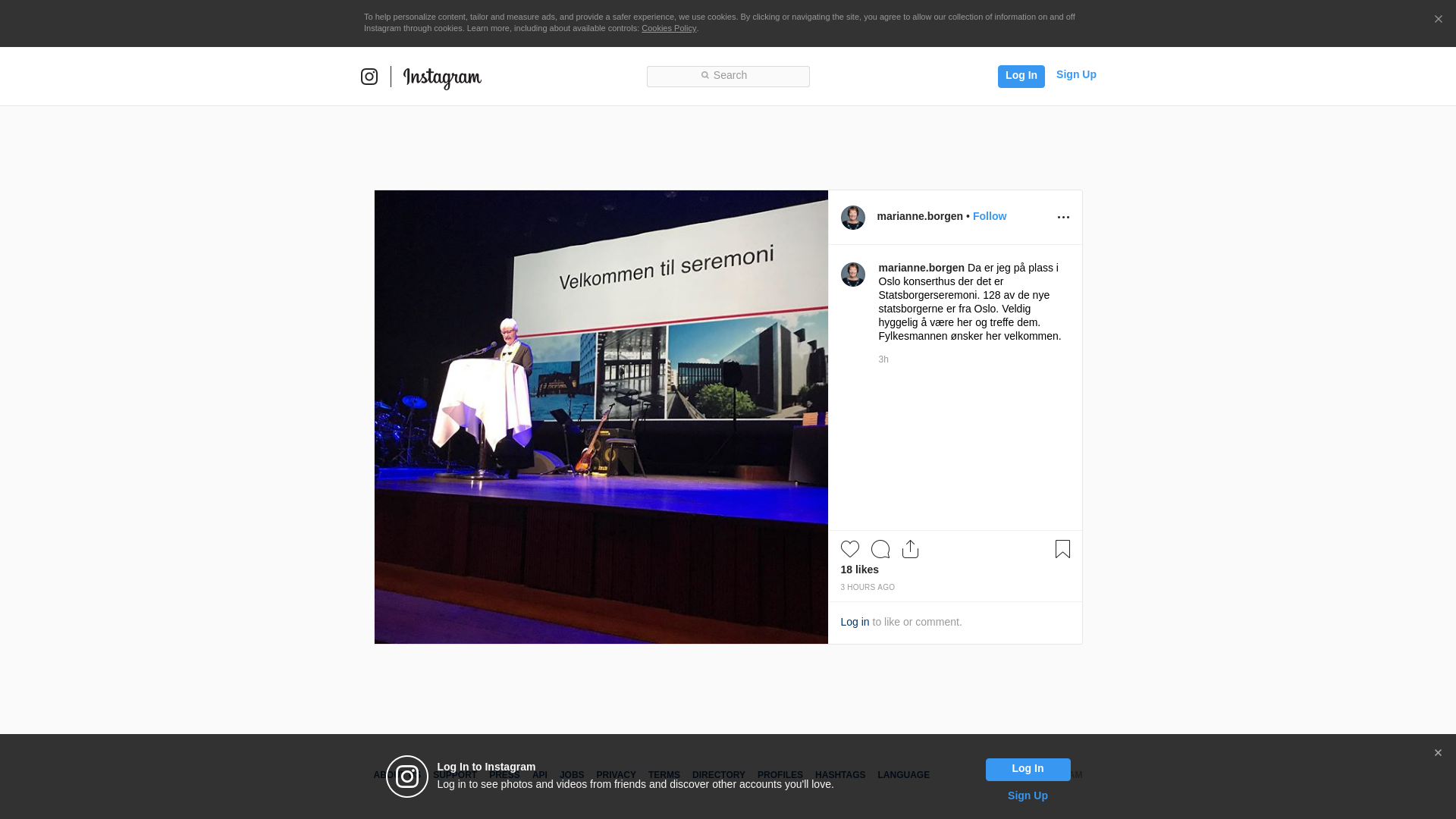
Task: Open marianne.borgen avatar in post header
Action: pos(853,218)
